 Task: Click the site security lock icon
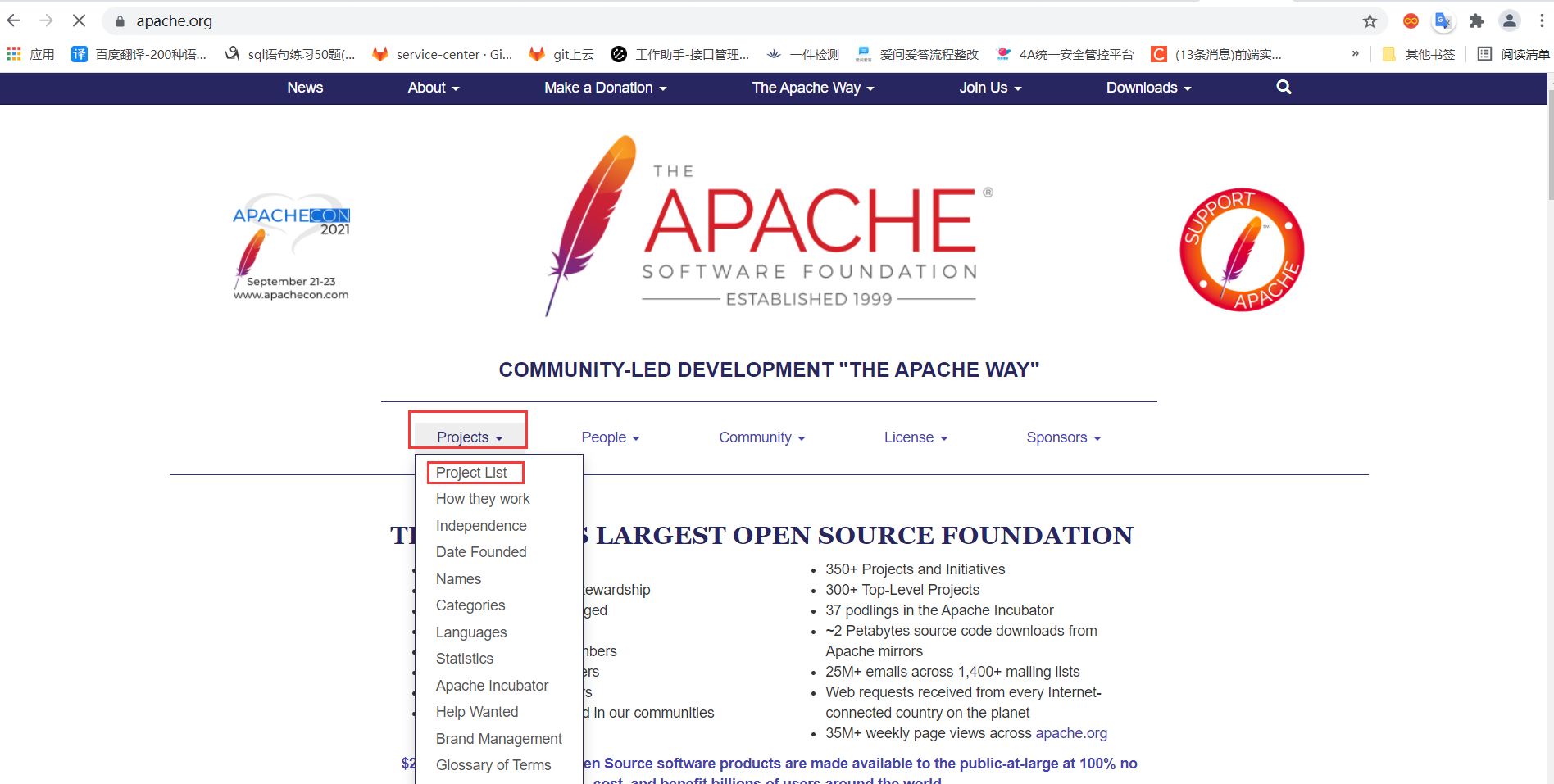click(118, 21)
